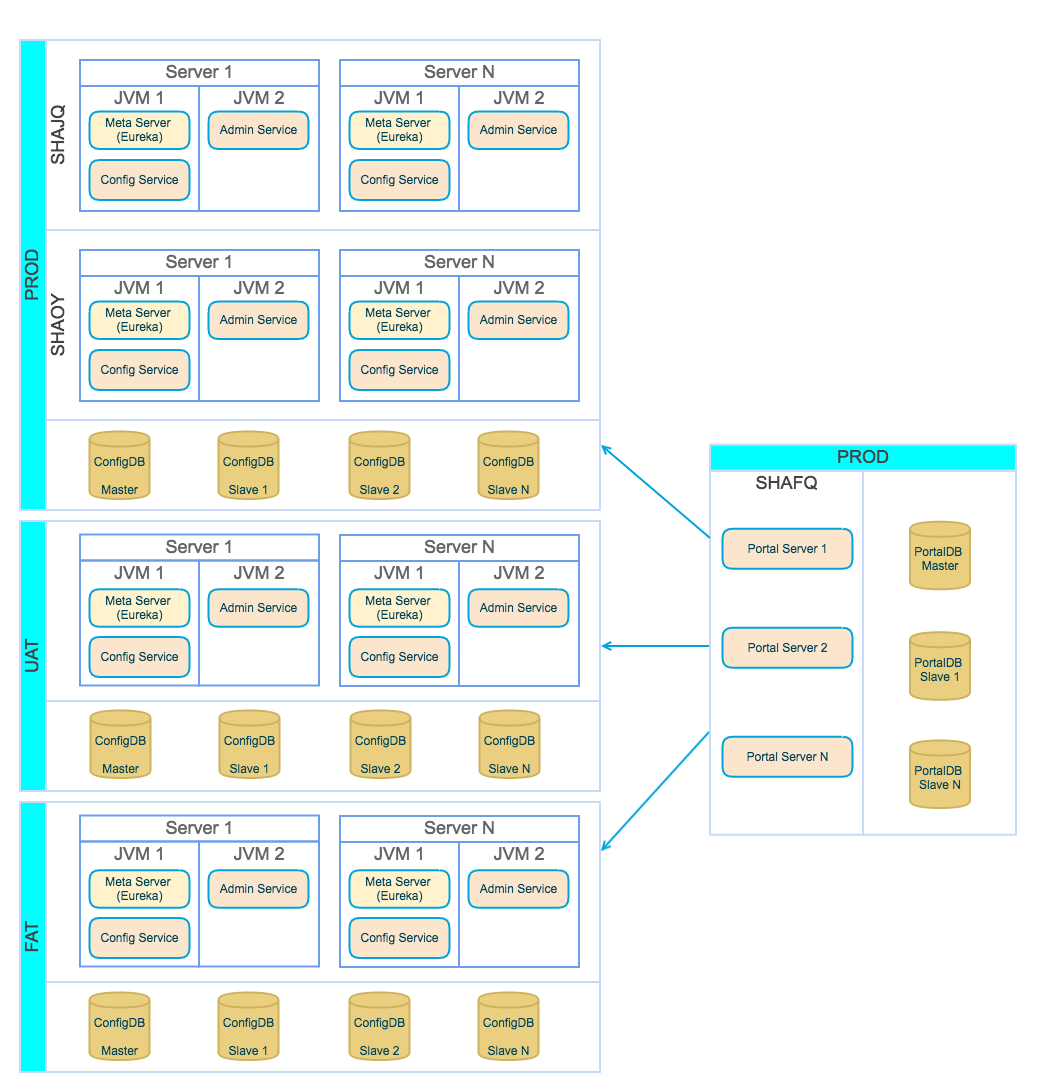Select Portal Server 2 in SHAFQ
Image resolution: width=1038 pixels, height=1091 pixels.
click(x=787, y=648)
